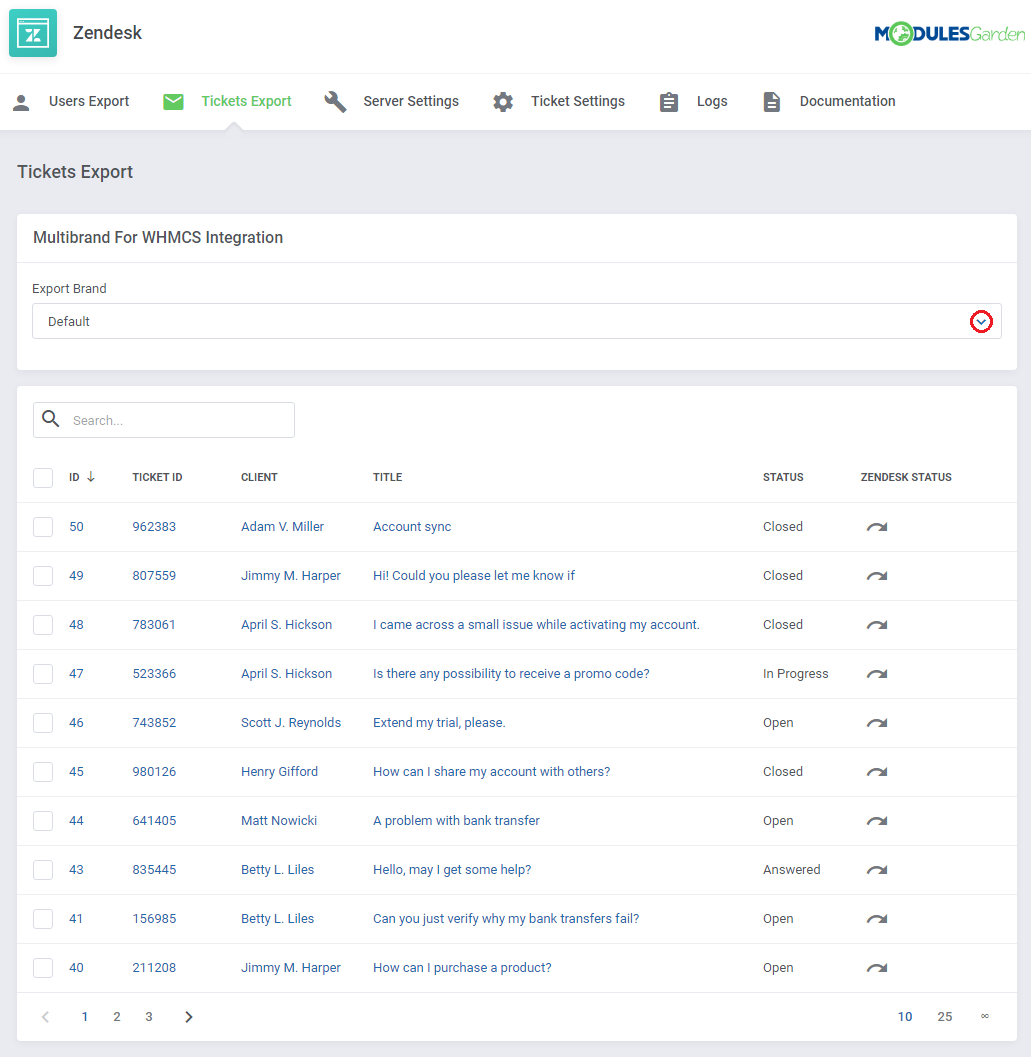Check the box for ticket ID 47
Image resolution: width=1031 pixels, height=1057 pixels.
[43, 673]
